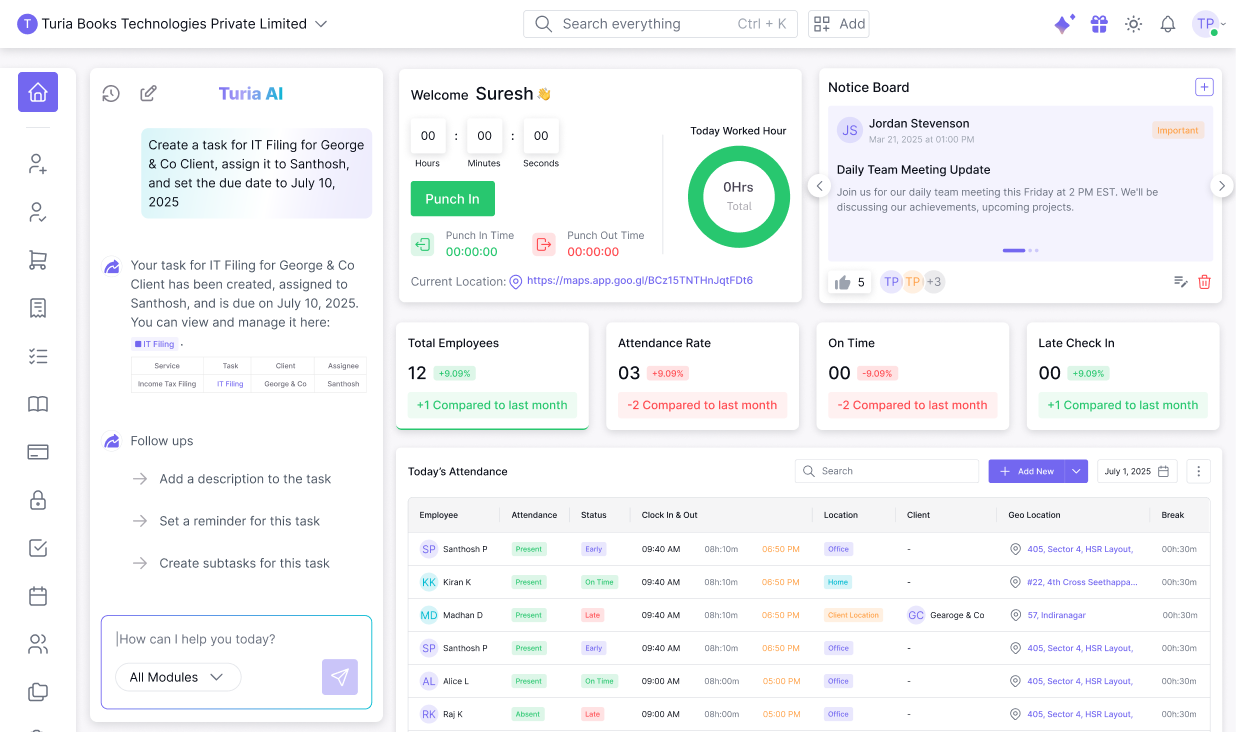Edit the notice board post
The height and width of the screenshot is (732, 1236).
(x=1181, y=282)
